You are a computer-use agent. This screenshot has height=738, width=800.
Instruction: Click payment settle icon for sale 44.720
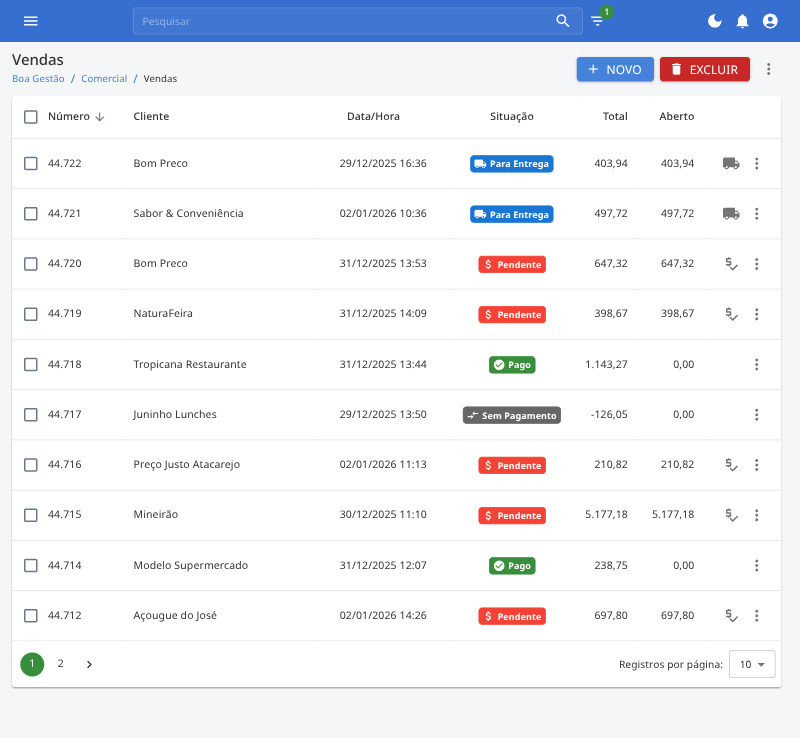[x=731, y=264]
